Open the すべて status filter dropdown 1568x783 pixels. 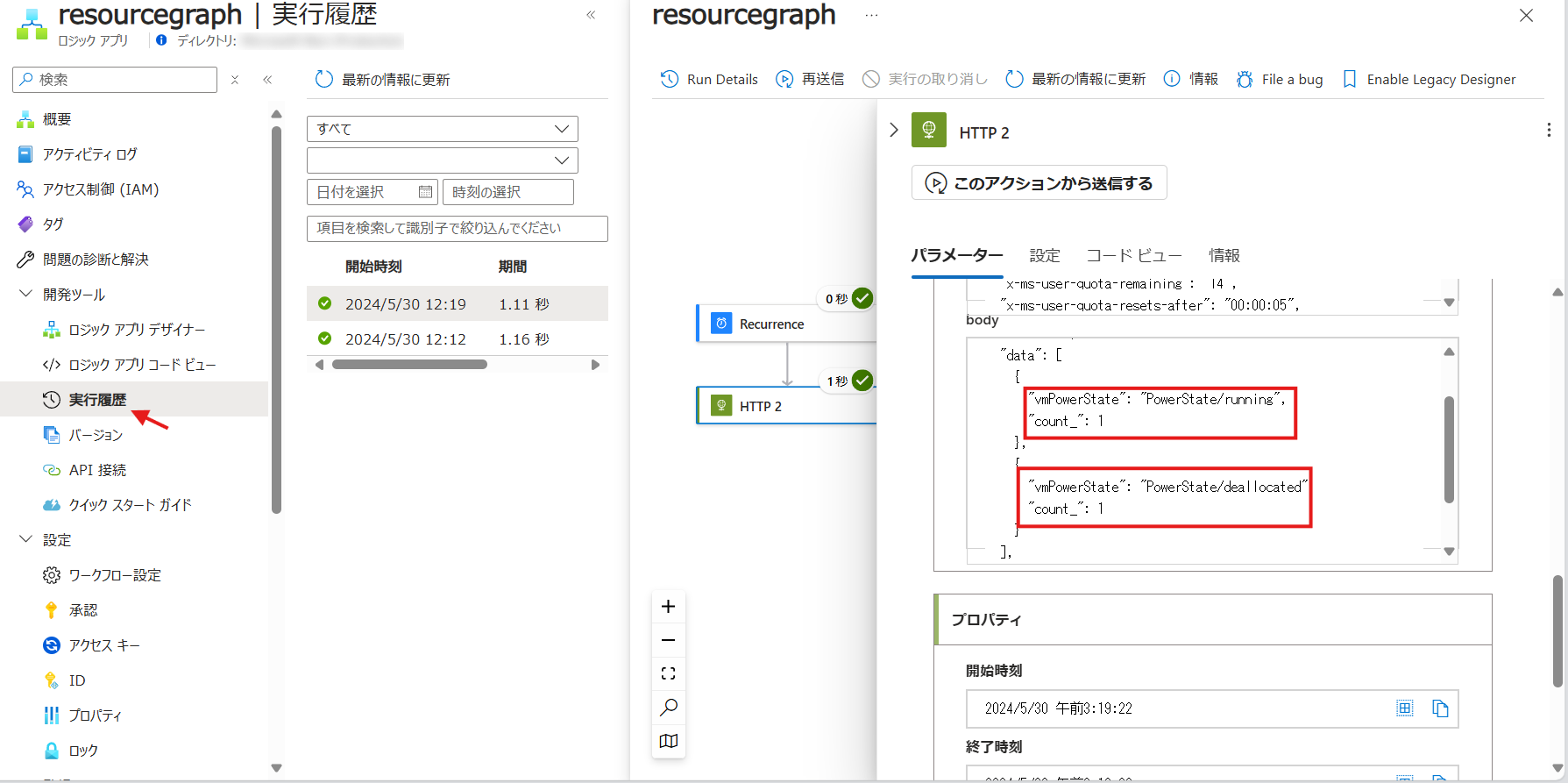click(x=443, y=129)
